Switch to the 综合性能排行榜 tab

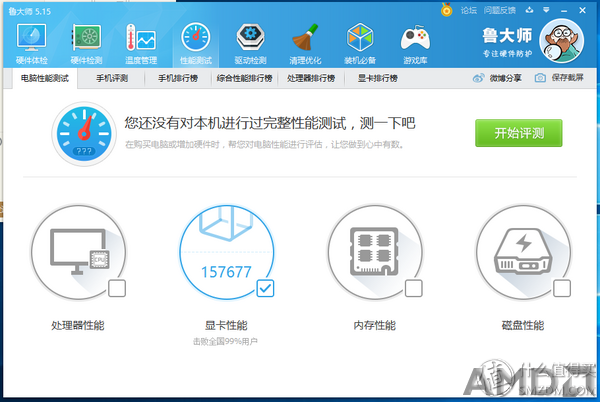245,78
